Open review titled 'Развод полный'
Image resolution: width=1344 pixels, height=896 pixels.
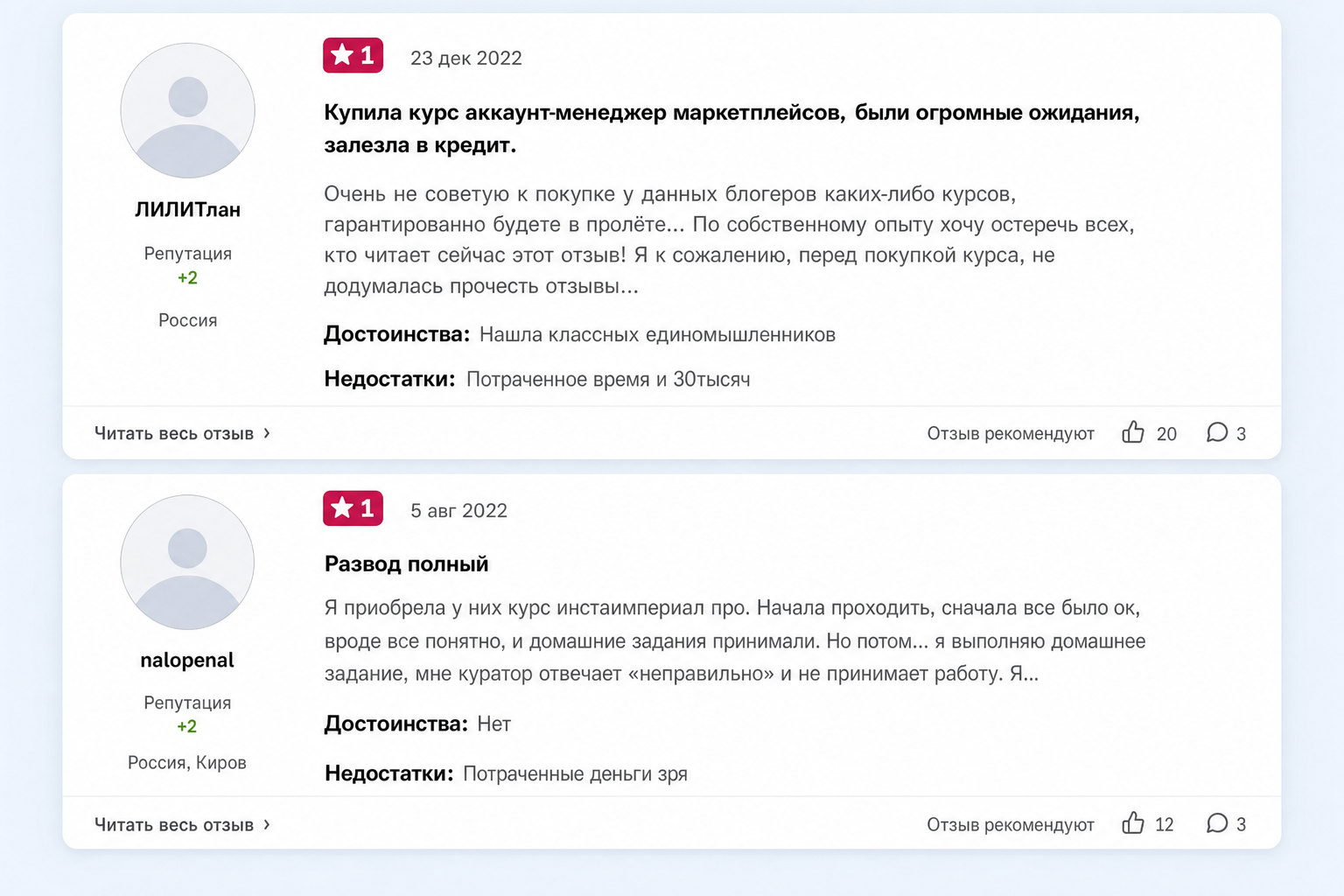[x=407, y=563]
